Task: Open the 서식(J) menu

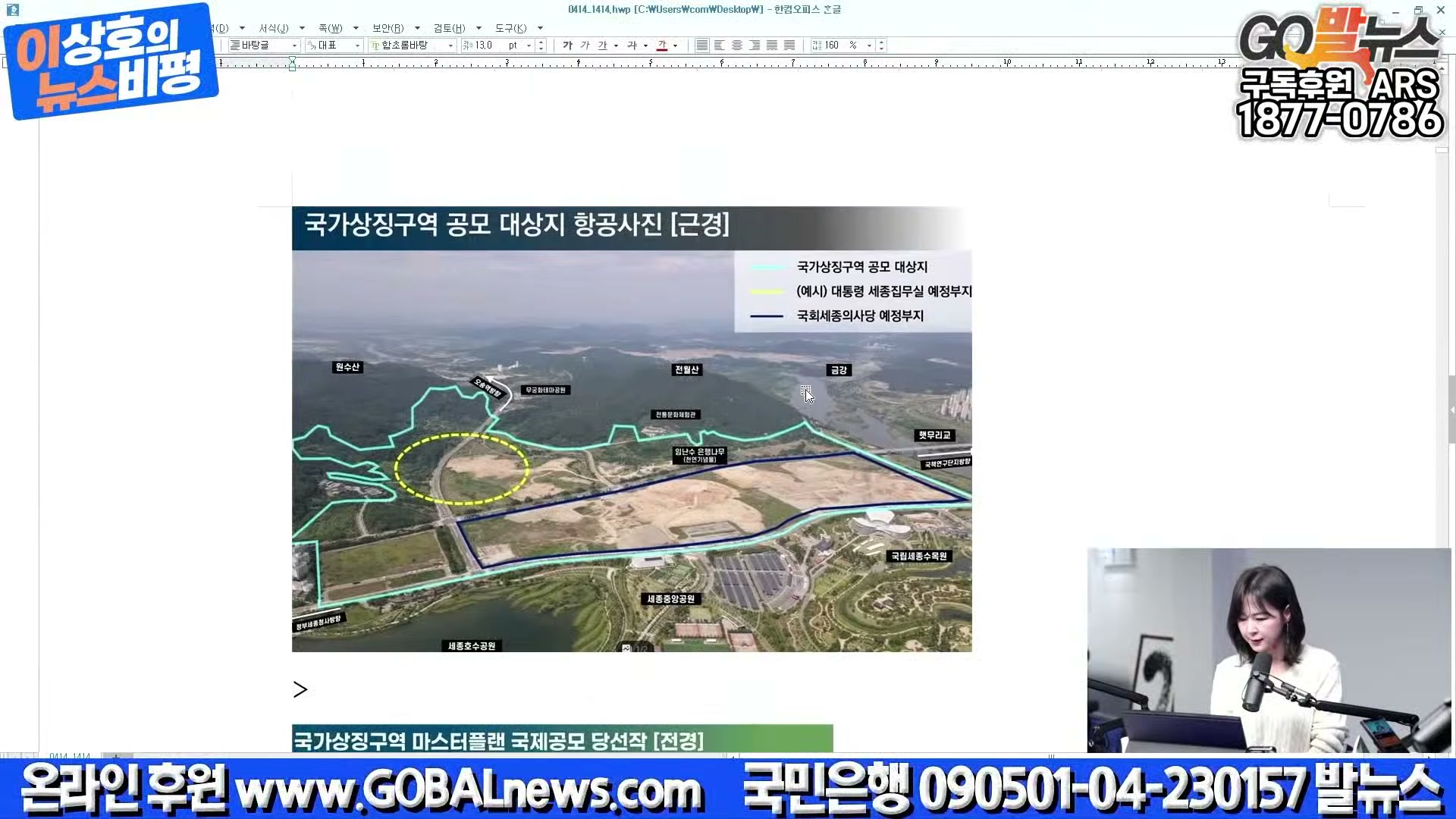Action: pyautogui.click(x=274, y=28)
